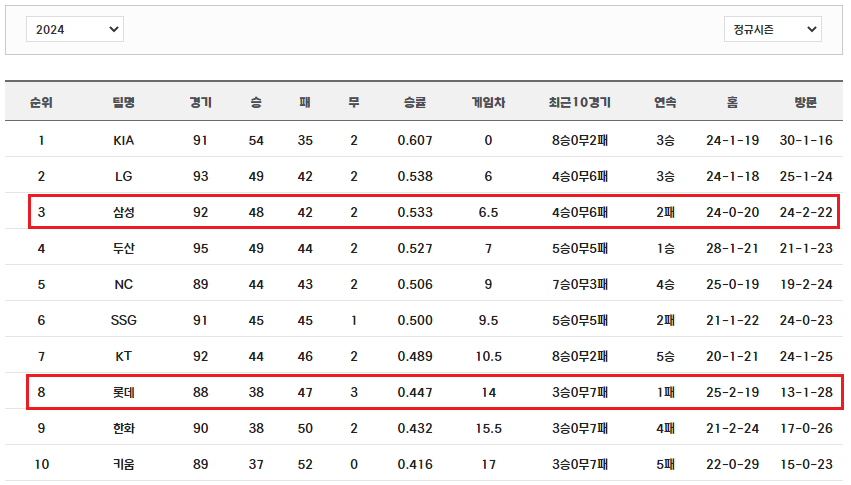Select team name LG

(124, 176)
